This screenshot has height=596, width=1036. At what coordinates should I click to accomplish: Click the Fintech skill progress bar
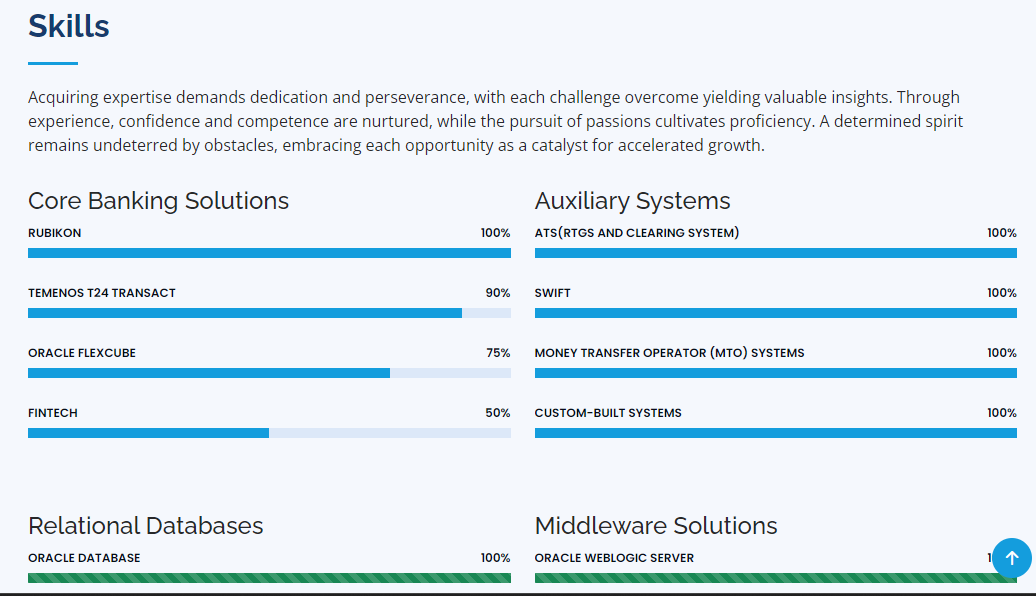click(x=269, y=433)
